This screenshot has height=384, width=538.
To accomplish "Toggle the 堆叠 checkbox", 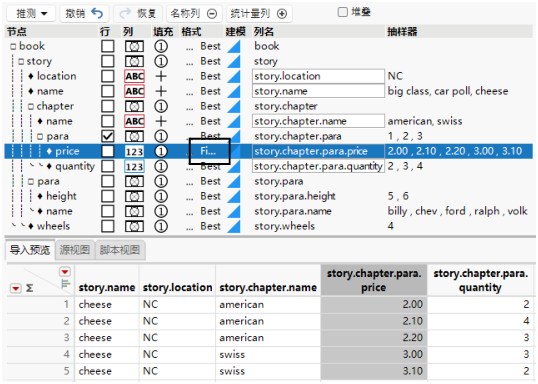I will [343, 12].
